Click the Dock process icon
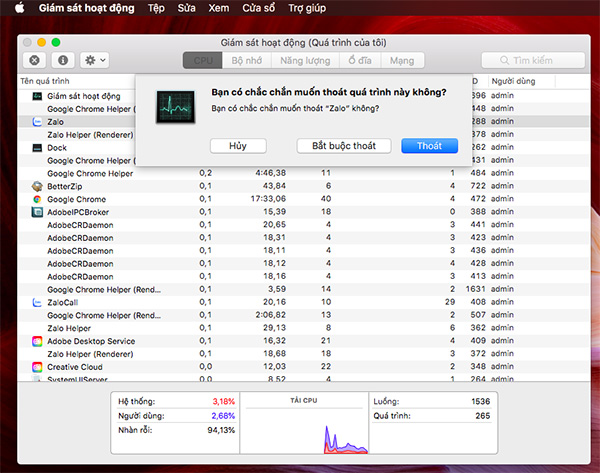 [37, 148]
